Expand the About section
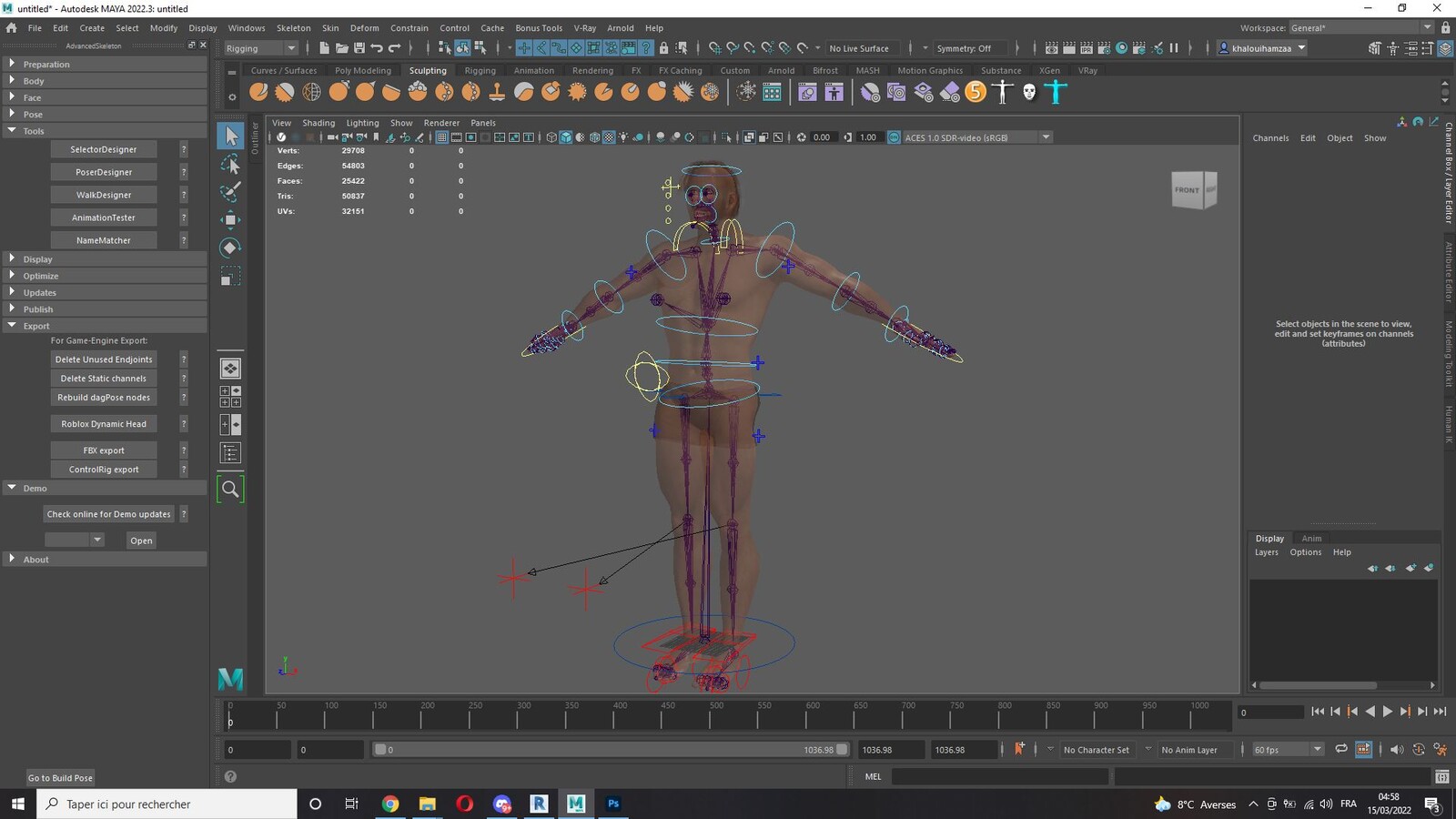The height and width of the screenshot is (819, 1456). click(105, 560)
